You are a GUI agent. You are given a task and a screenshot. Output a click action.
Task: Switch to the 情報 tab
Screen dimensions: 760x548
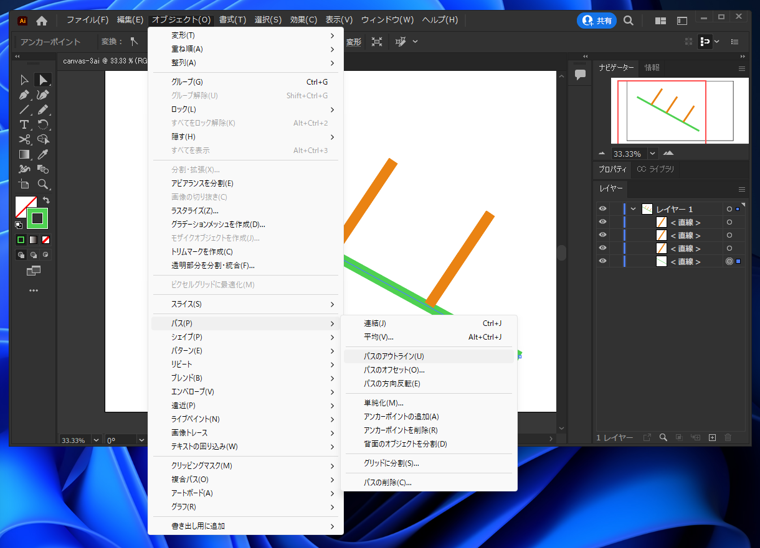[652, 67]
